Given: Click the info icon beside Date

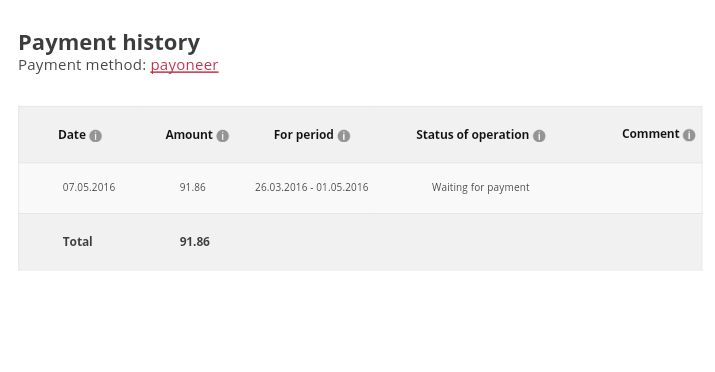Looking at the screenshot, I should (x=95, y=136).
